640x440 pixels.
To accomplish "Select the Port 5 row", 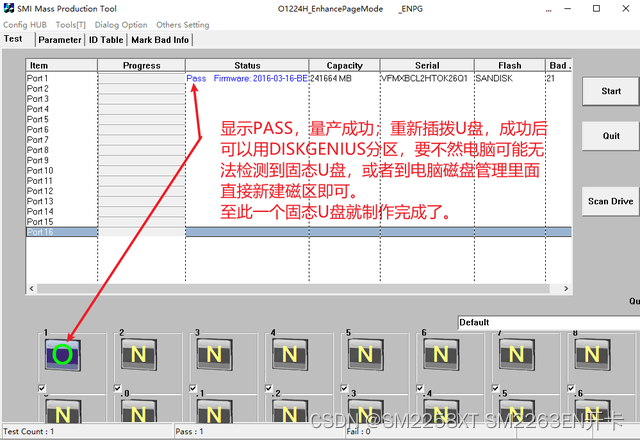I will coord(299,119).
